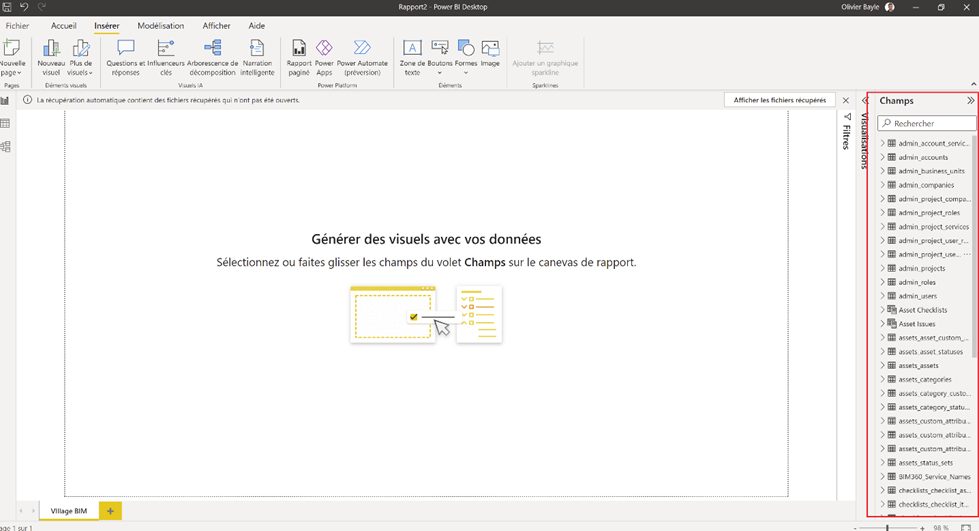Insert a Zone de texte
The height and width of the screenshot is (531, 979).
(x=412, y=57)
